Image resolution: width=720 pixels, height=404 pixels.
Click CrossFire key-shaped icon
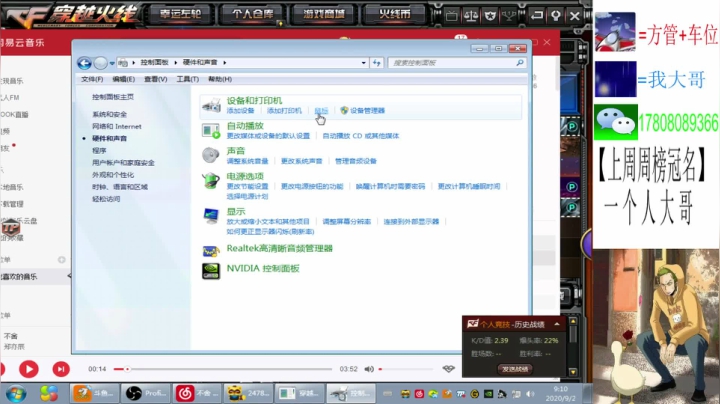(x=556, y=16)
